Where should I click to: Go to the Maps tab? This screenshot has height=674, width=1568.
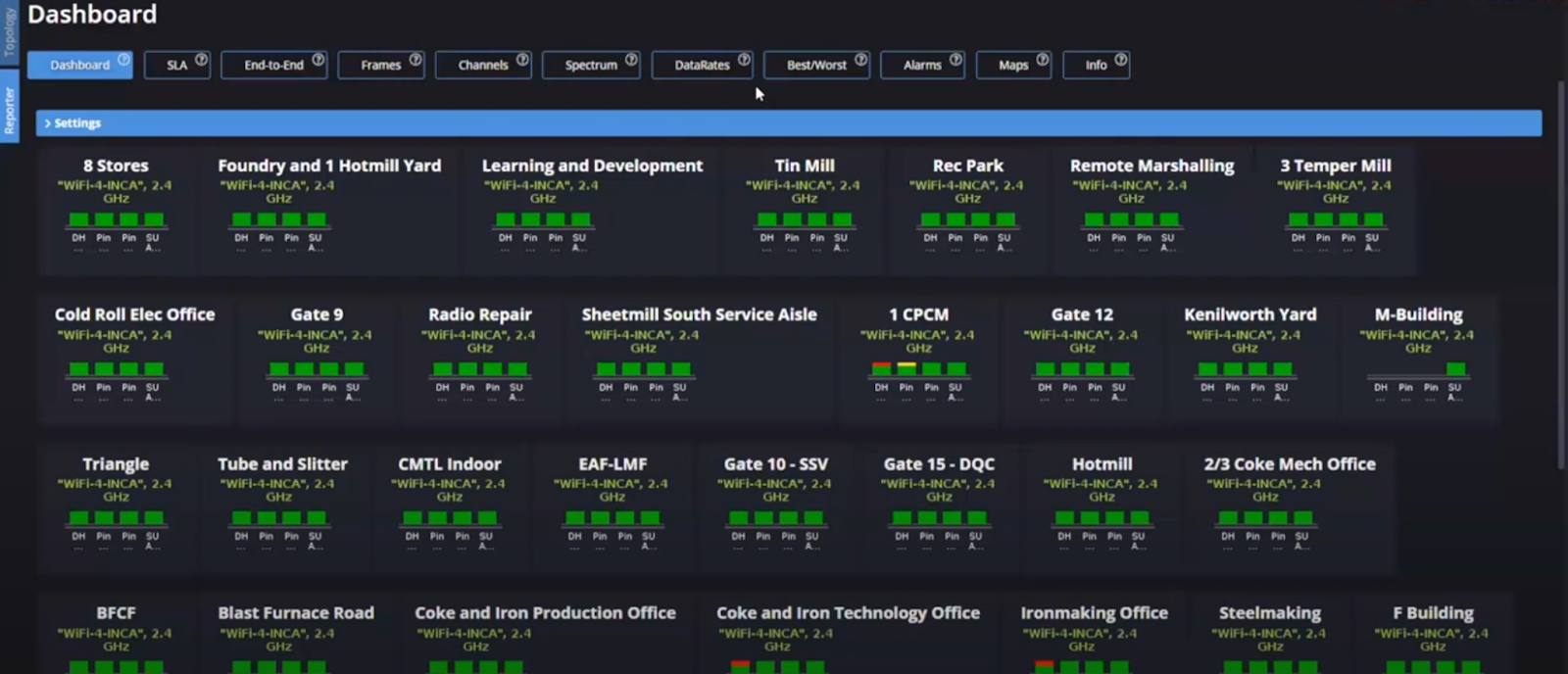pyautogui.click(x=1012, y=66)
